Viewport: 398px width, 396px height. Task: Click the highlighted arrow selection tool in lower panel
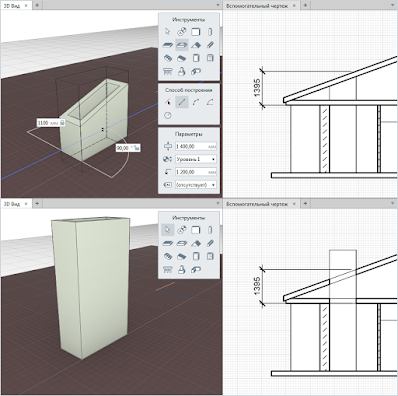[x=167, y=230]
